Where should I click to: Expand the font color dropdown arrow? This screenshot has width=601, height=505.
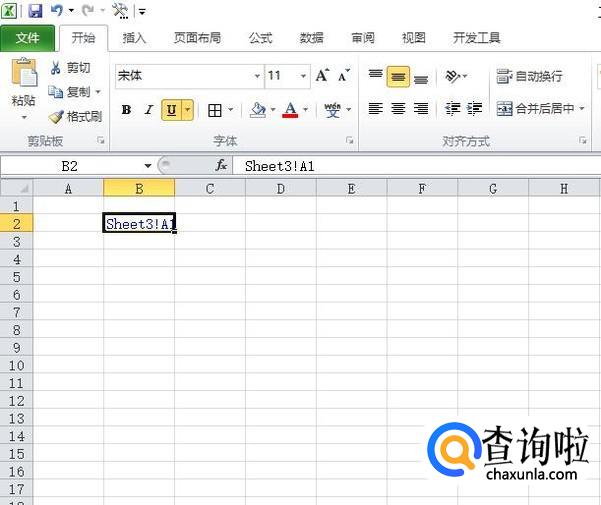coord(305,110)
